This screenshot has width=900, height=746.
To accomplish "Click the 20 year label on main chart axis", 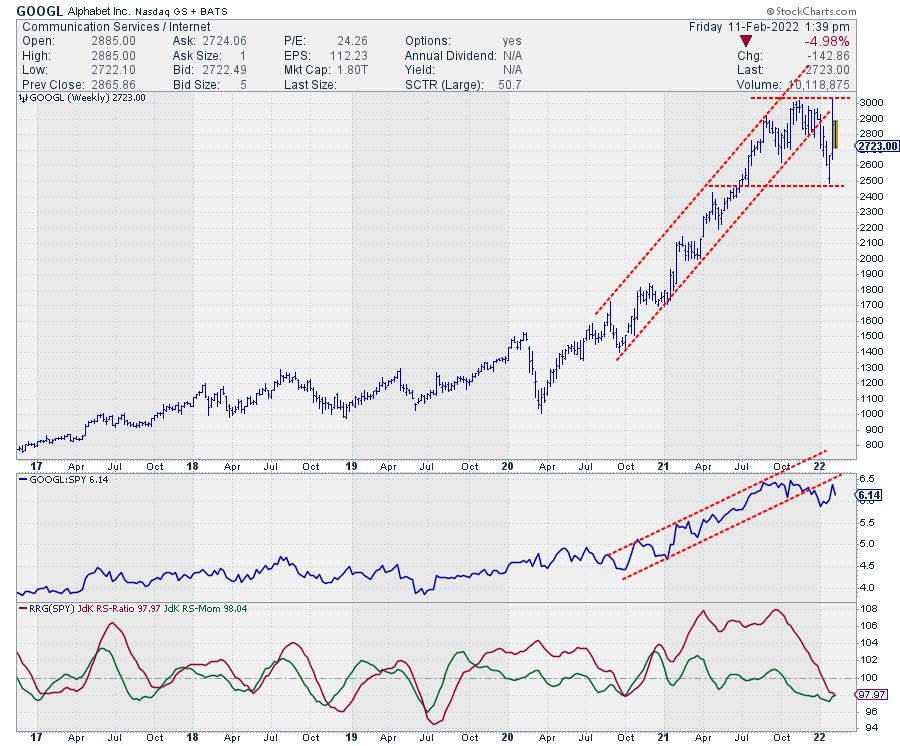I will pyautogui.click(x=507, y=465).
